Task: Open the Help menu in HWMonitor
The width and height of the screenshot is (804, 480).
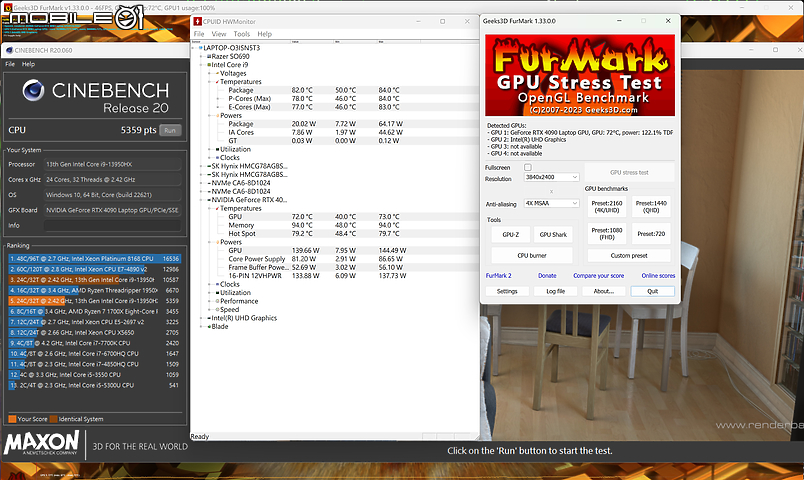Action: [265, 34]
